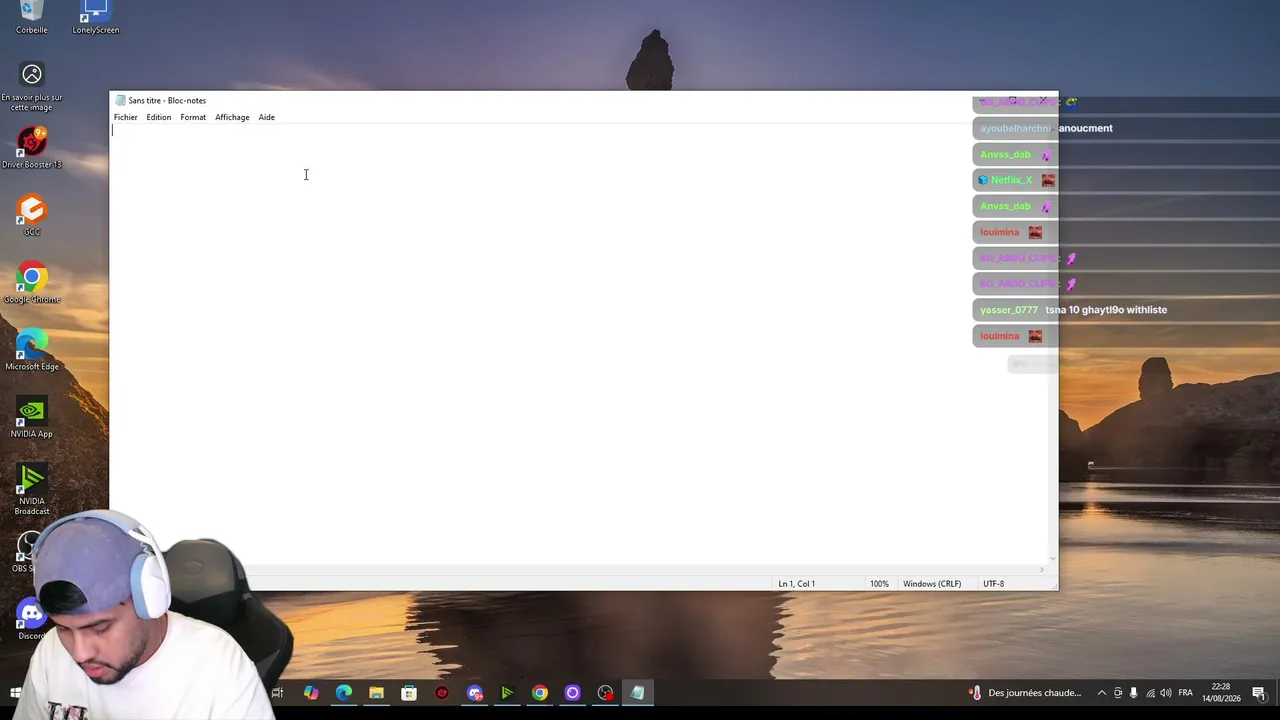
Task: Select the GCC desktop shortcut
Action: (x=32, y=216)
